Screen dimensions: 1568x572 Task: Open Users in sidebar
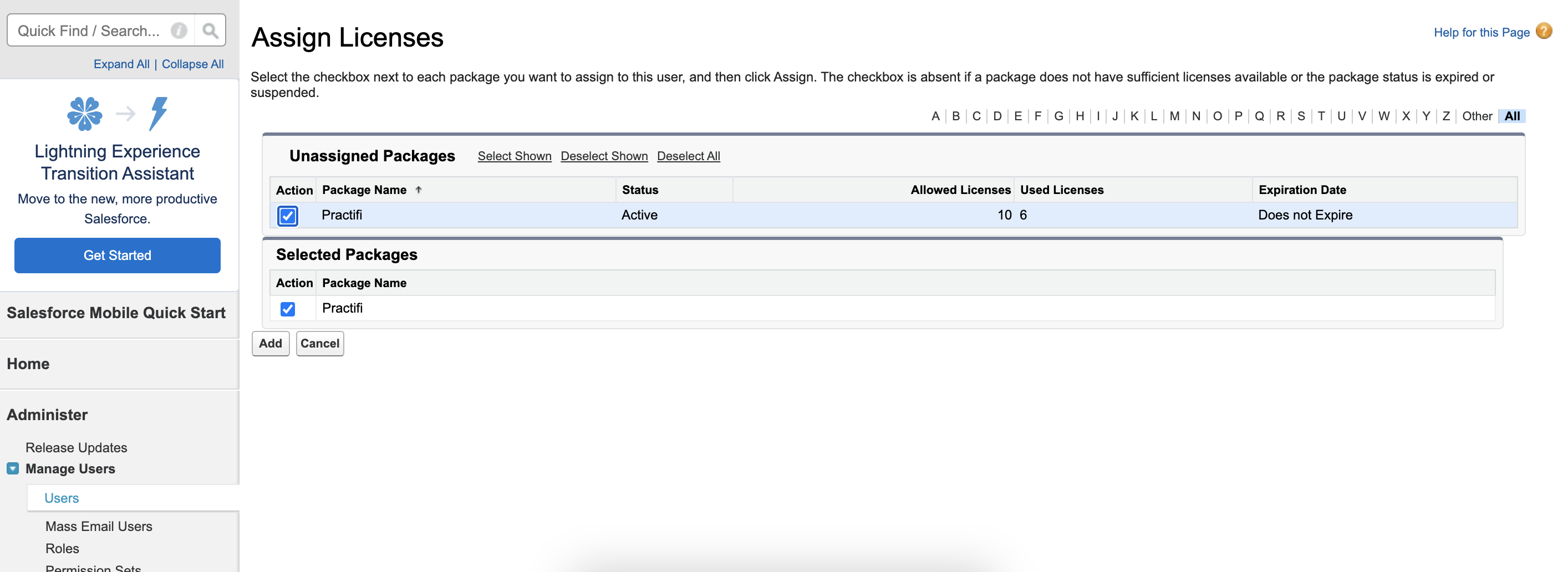point(62,498)
